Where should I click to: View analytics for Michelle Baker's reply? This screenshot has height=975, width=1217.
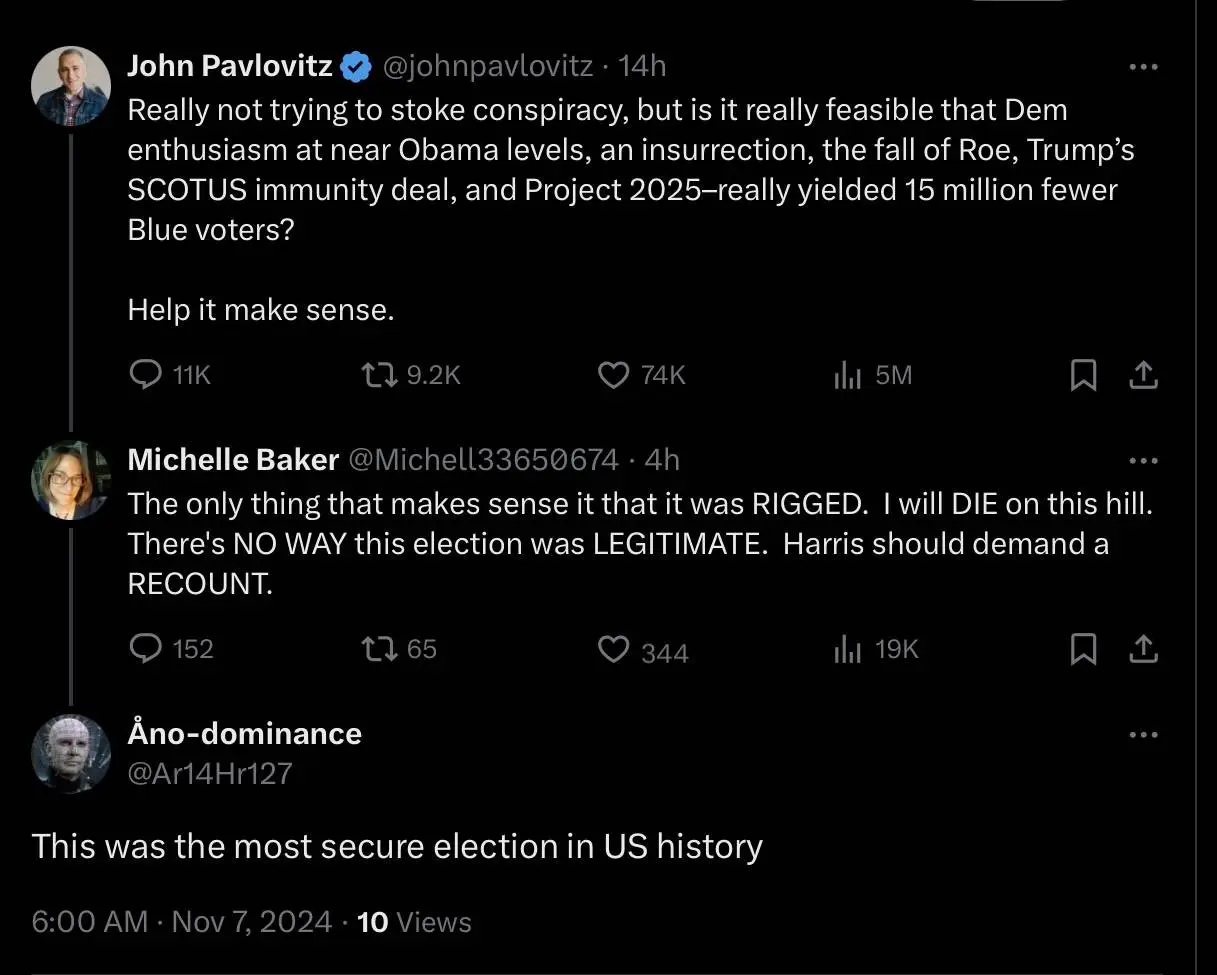847,650
